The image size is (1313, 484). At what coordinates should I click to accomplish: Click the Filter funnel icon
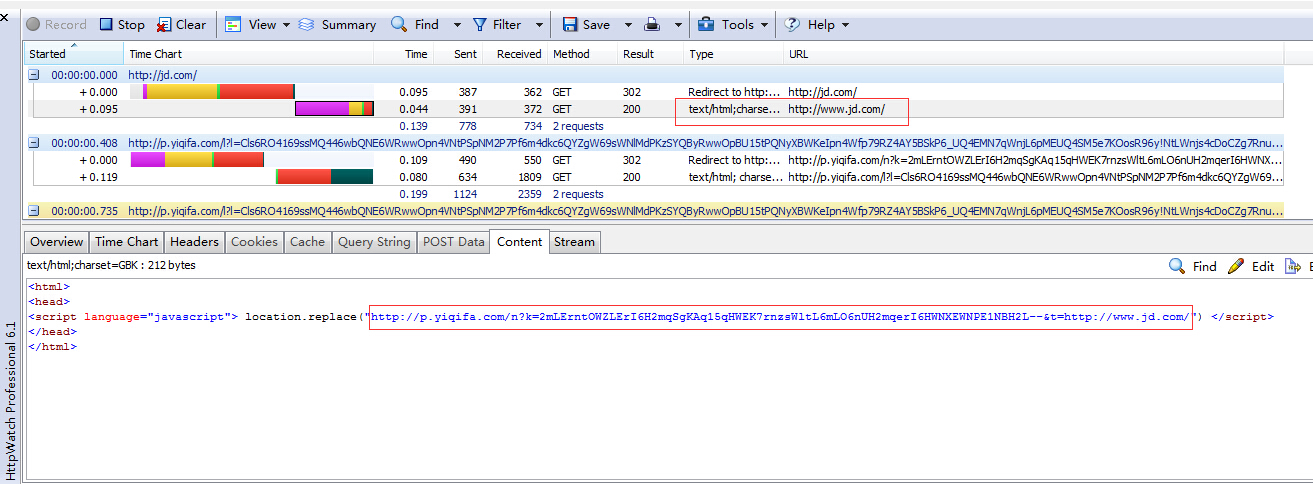(480, 24)
